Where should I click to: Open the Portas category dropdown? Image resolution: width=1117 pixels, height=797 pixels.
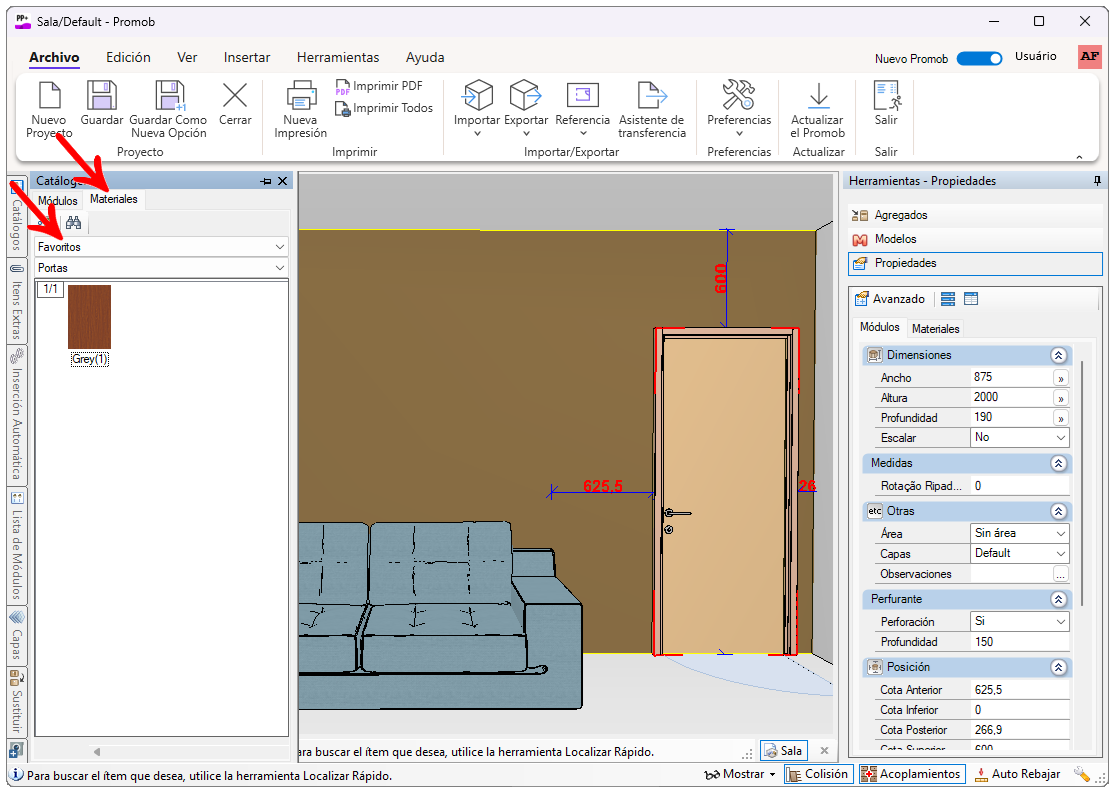pyautogui.click(x=161, y=268)
